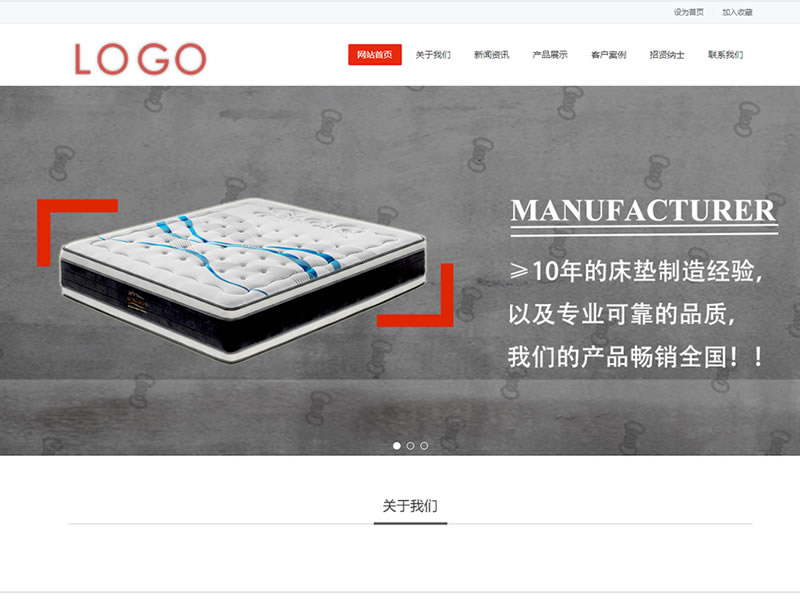Go to 关于我们 in navigation bar
Screen dimensions: 800x600
pyautogui.click(x=433, y=55)
